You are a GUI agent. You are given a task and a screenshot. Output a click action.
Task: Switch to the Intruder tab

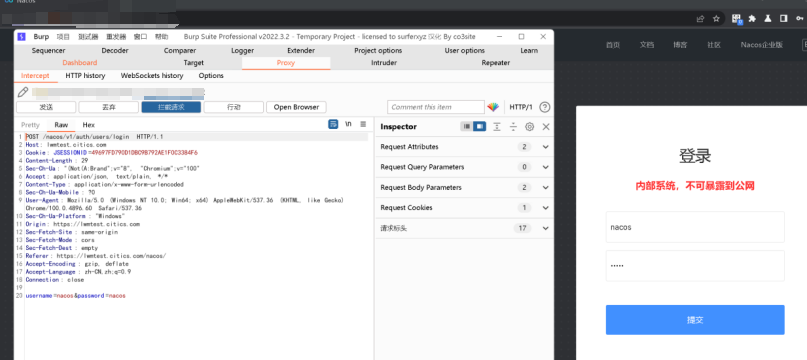(384, 63)
